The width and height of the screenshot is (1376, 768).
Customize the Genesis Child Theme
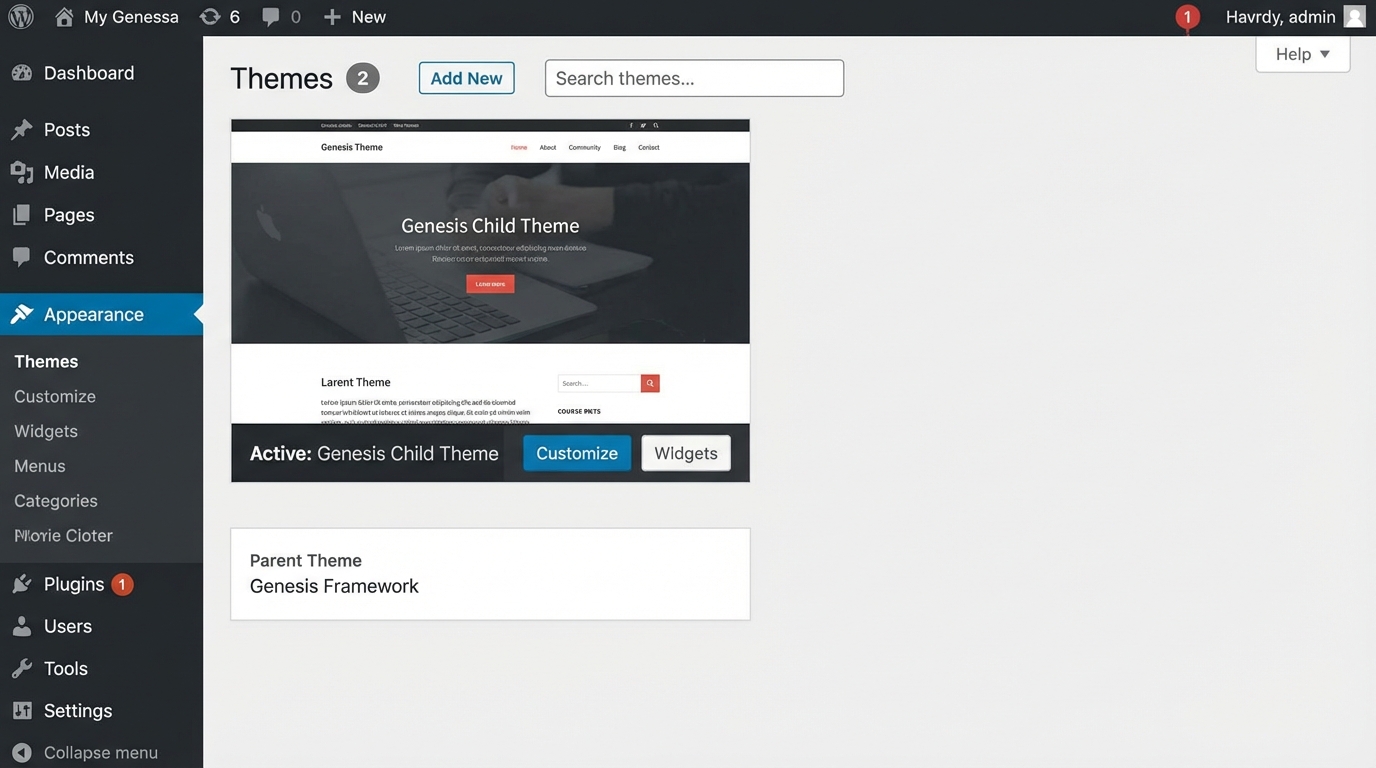click(576, 452)
